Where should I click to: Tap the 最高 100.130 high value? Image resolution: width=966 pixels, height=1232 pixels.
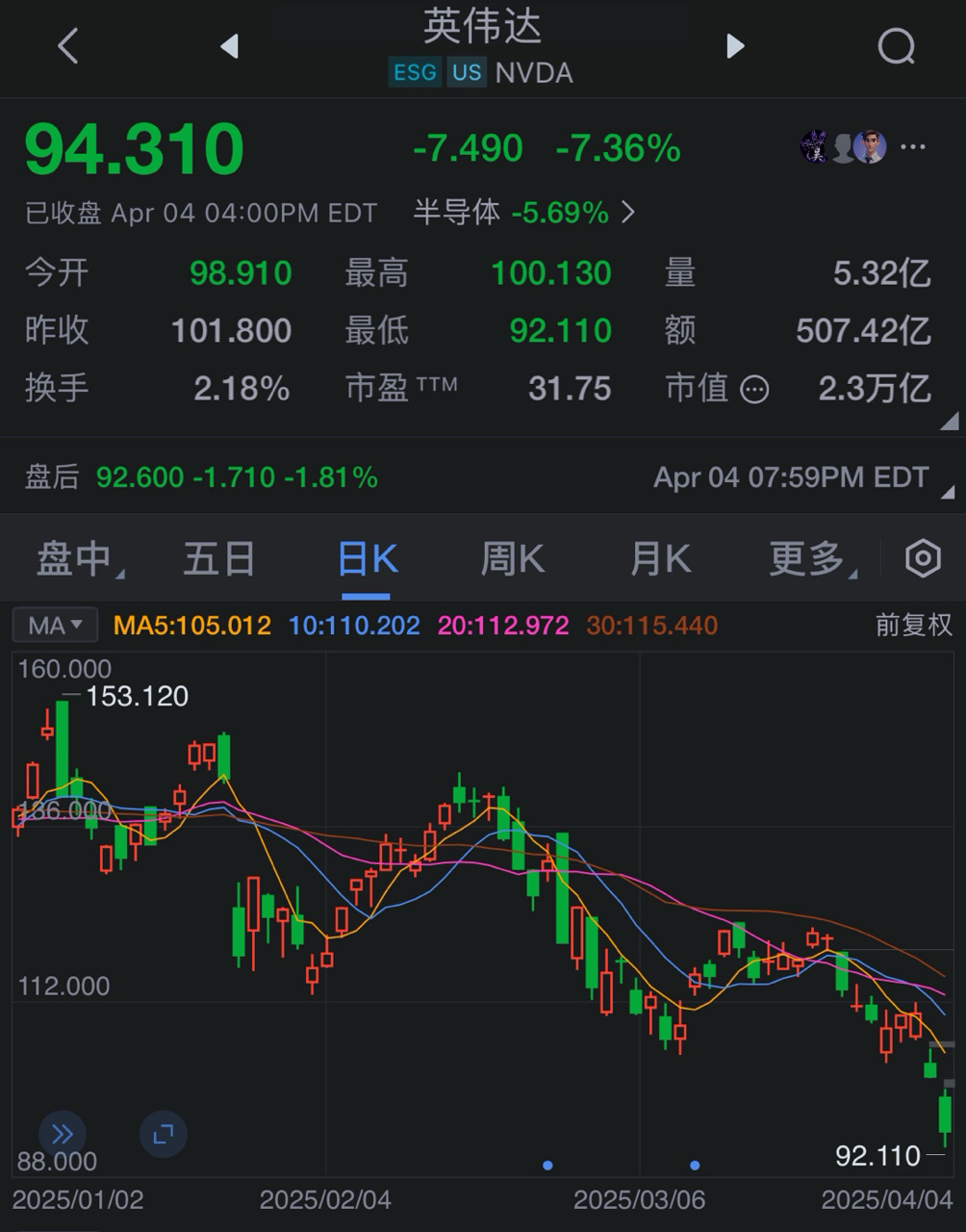coord(551,273)
